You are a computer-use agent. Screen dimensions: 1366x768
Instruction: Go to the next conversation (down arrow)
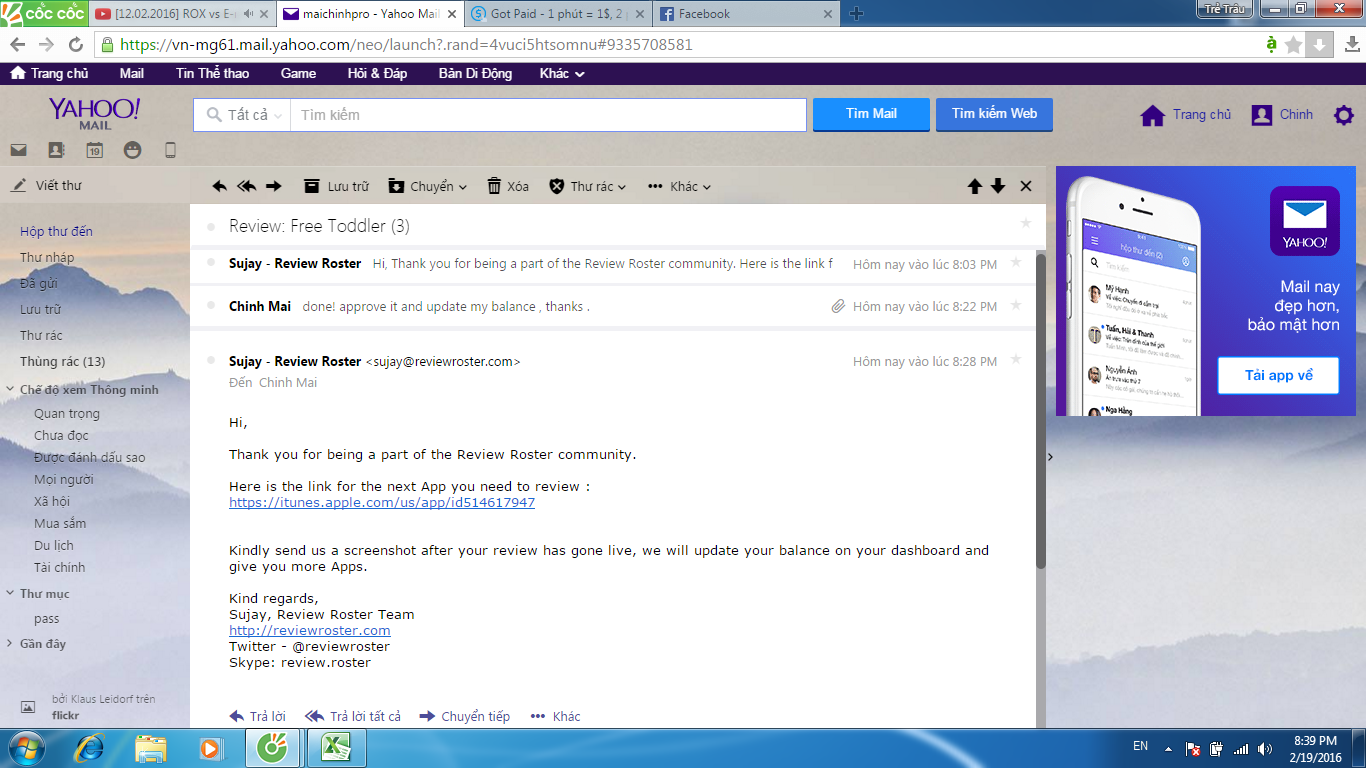[x=998, y=186]
